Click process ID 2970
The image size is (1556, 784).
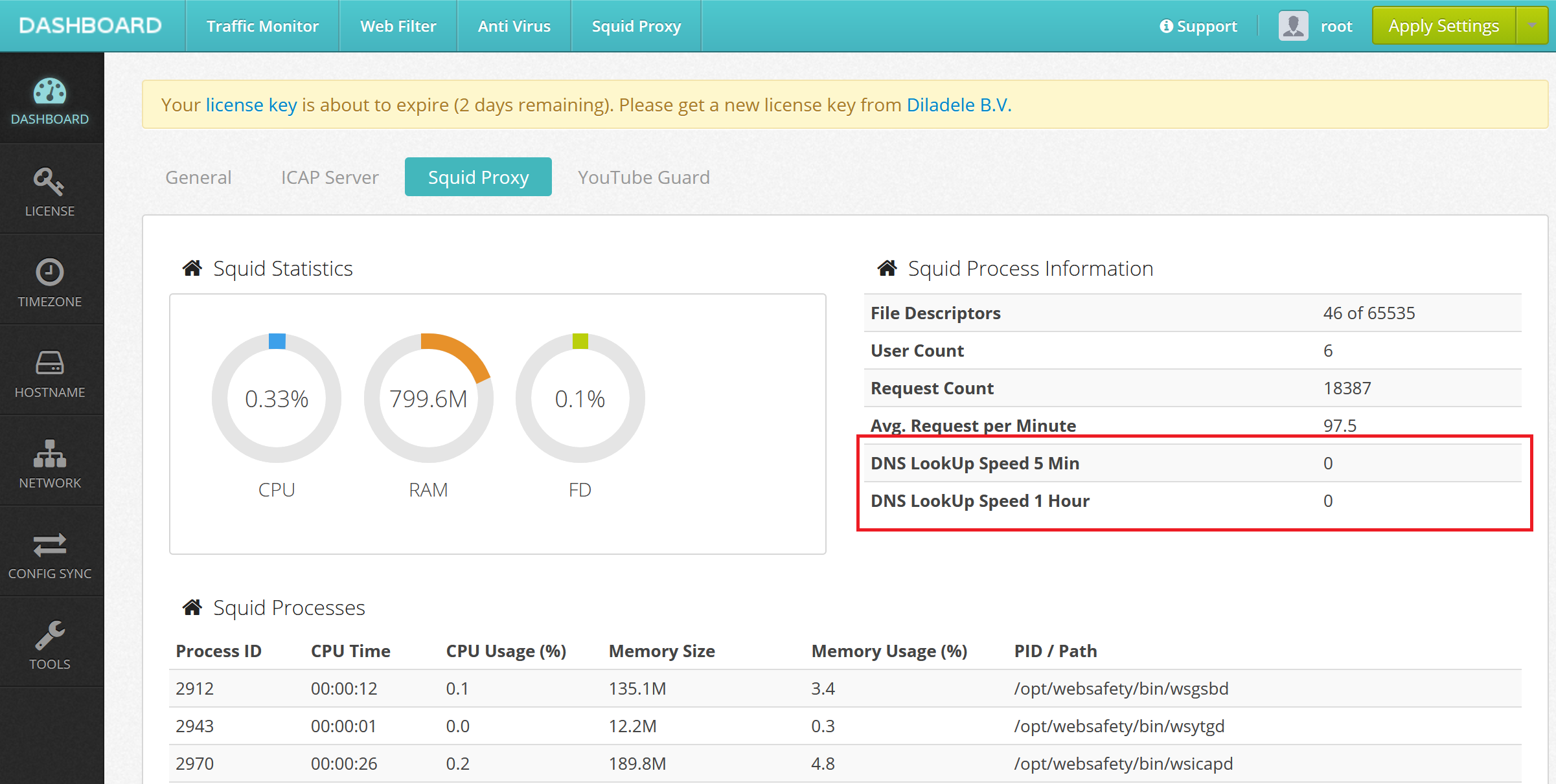point(194,764)
